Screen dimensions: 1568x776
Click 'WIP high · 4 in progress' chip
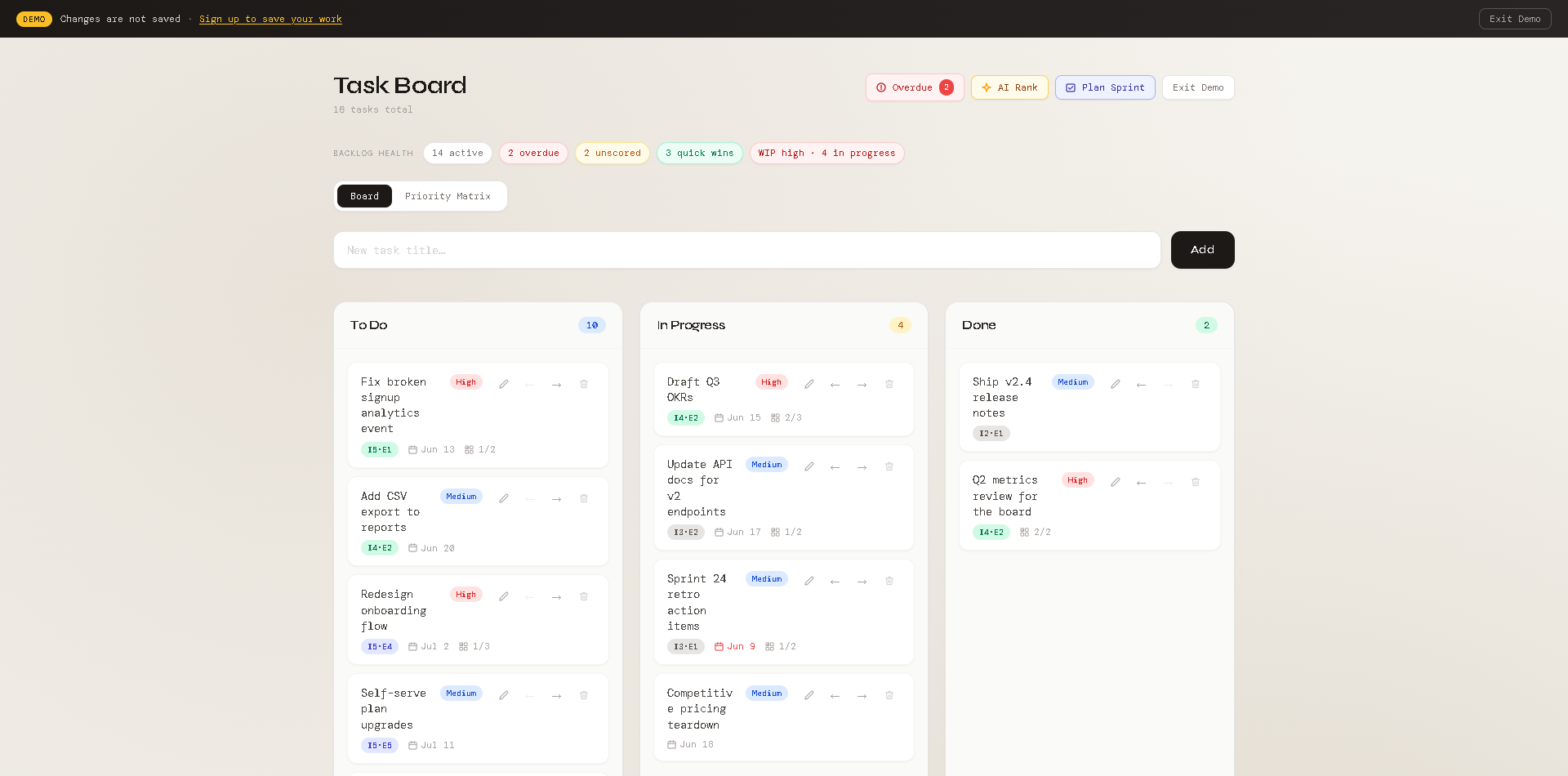coord(826,153)
